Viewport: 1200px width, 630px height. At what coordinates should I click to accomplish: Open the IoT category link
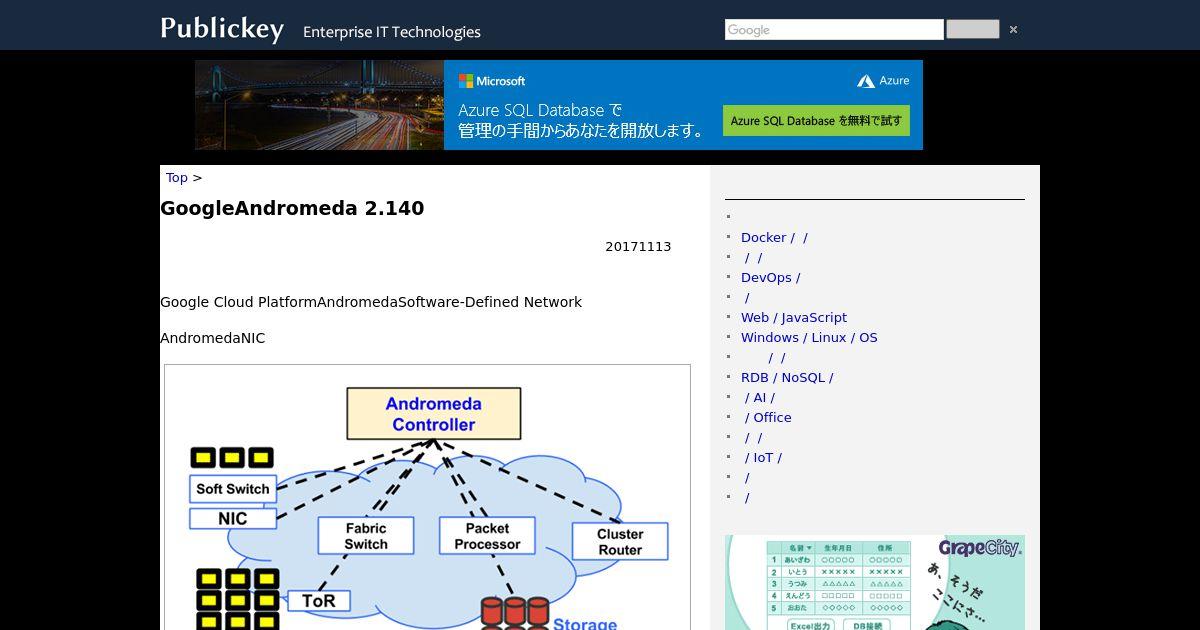pyautogui.click(x=763, y=457)
